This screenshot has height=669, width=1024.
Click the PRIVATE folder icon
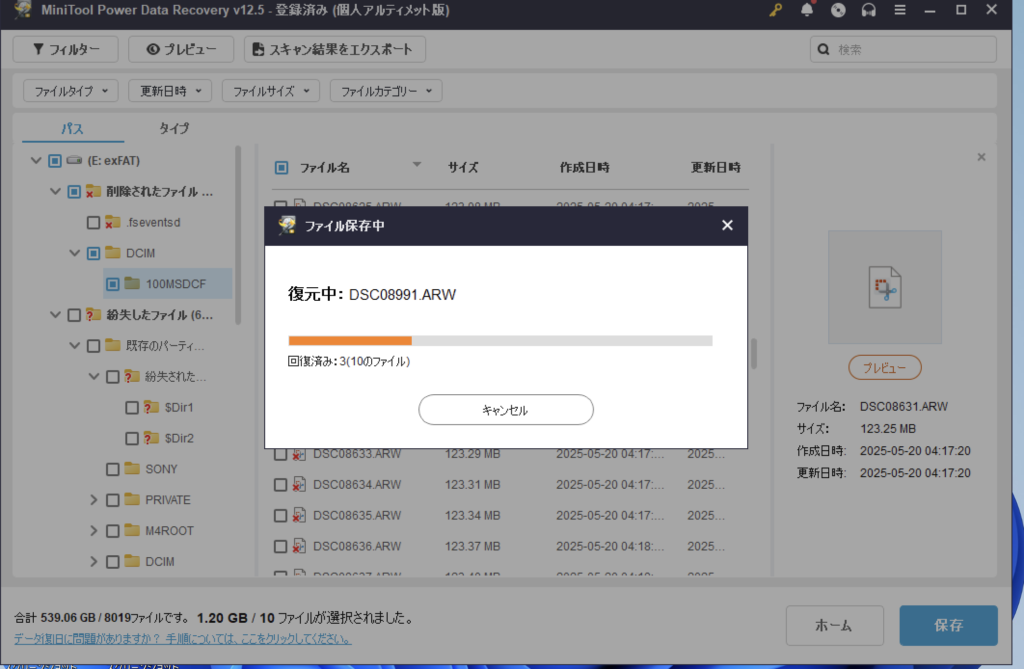coord(133,499)
